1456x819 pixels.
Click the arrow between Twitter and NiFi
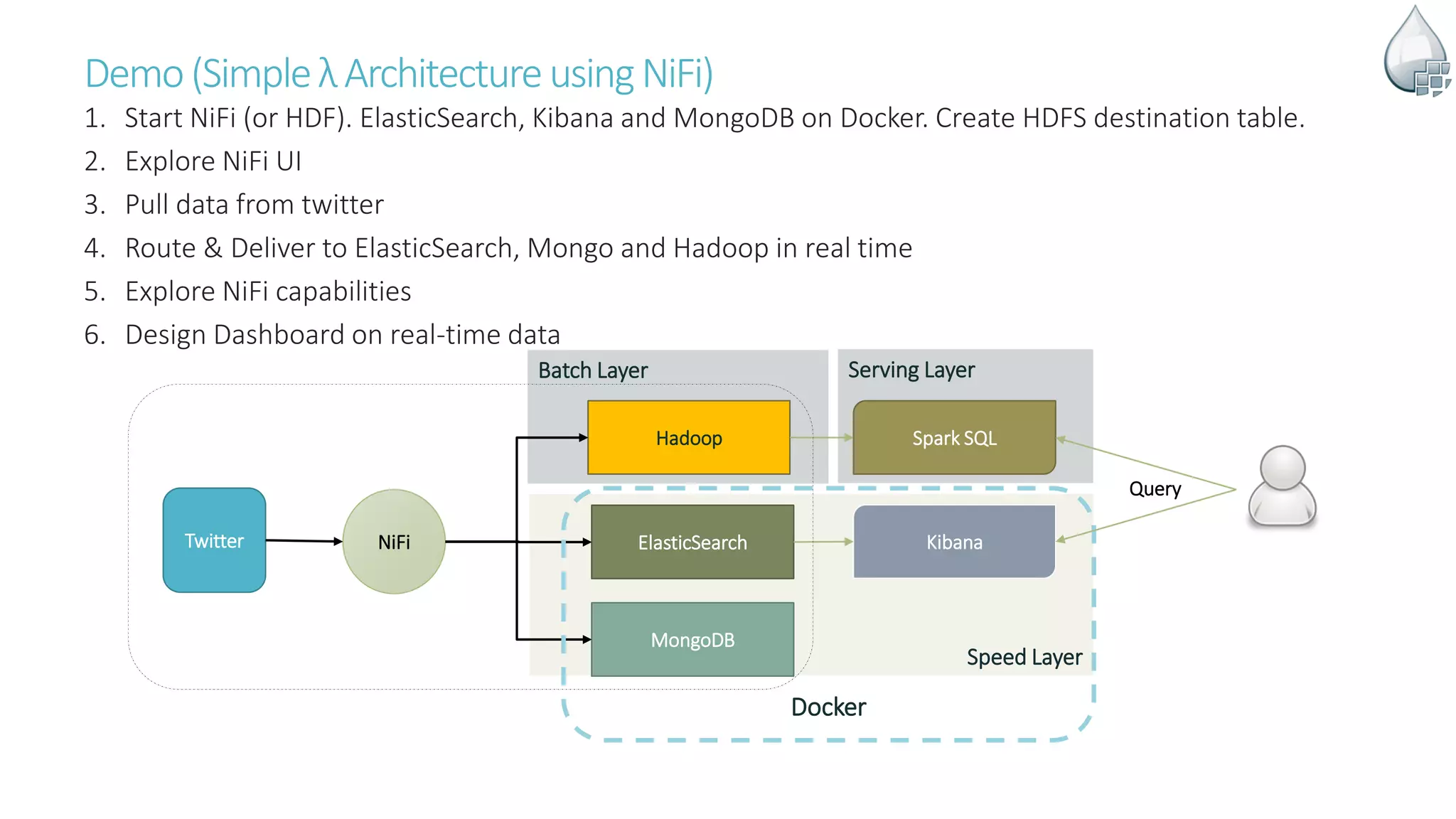tap(304, 541)
